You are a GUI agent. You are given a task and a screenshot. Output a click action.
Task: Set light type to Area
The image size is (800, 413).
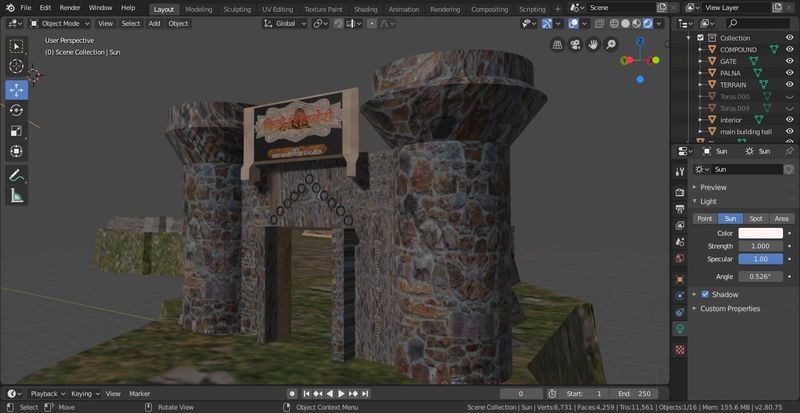[781, 218]
